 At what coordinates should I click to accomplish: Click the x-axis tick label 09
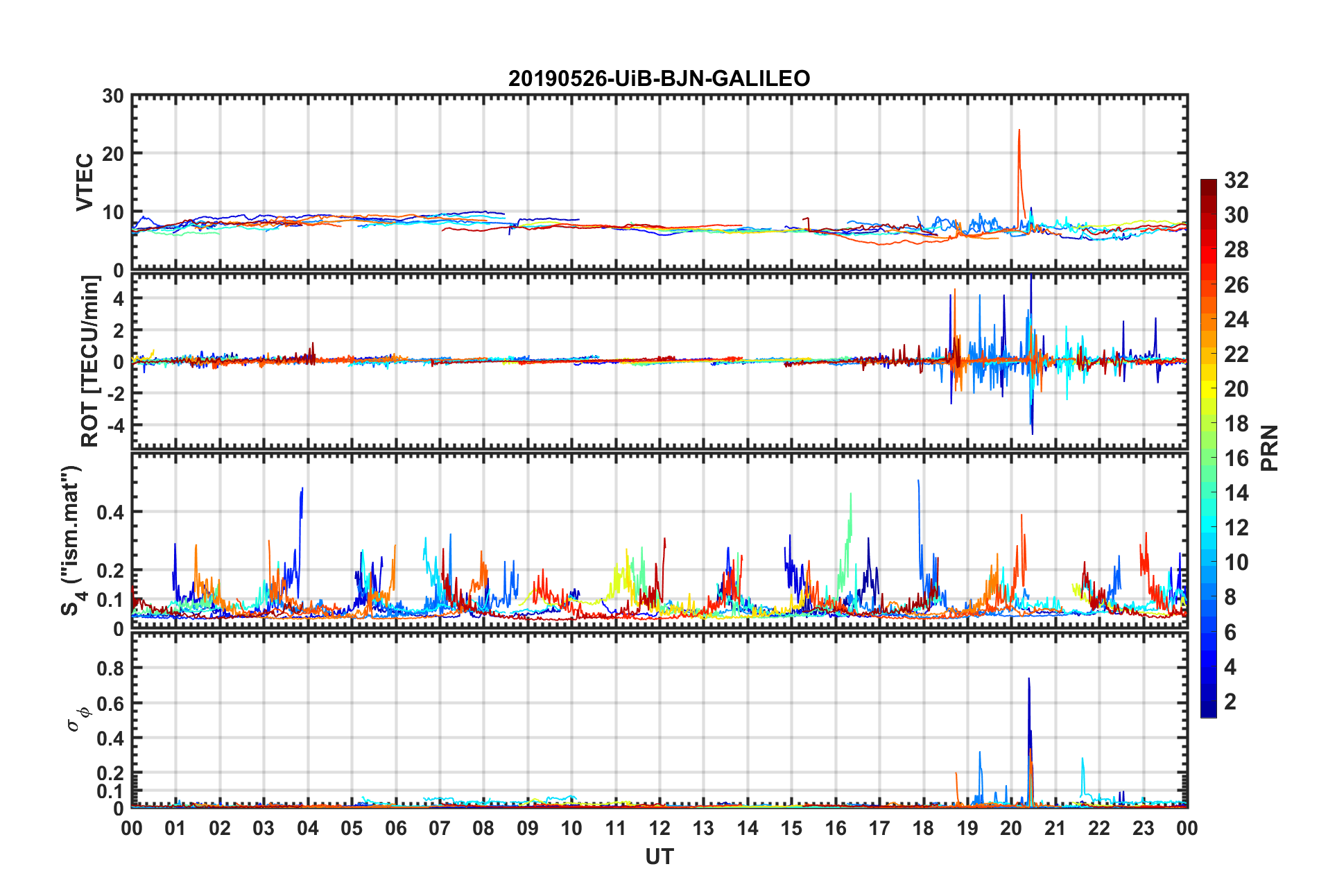(527, 828)
